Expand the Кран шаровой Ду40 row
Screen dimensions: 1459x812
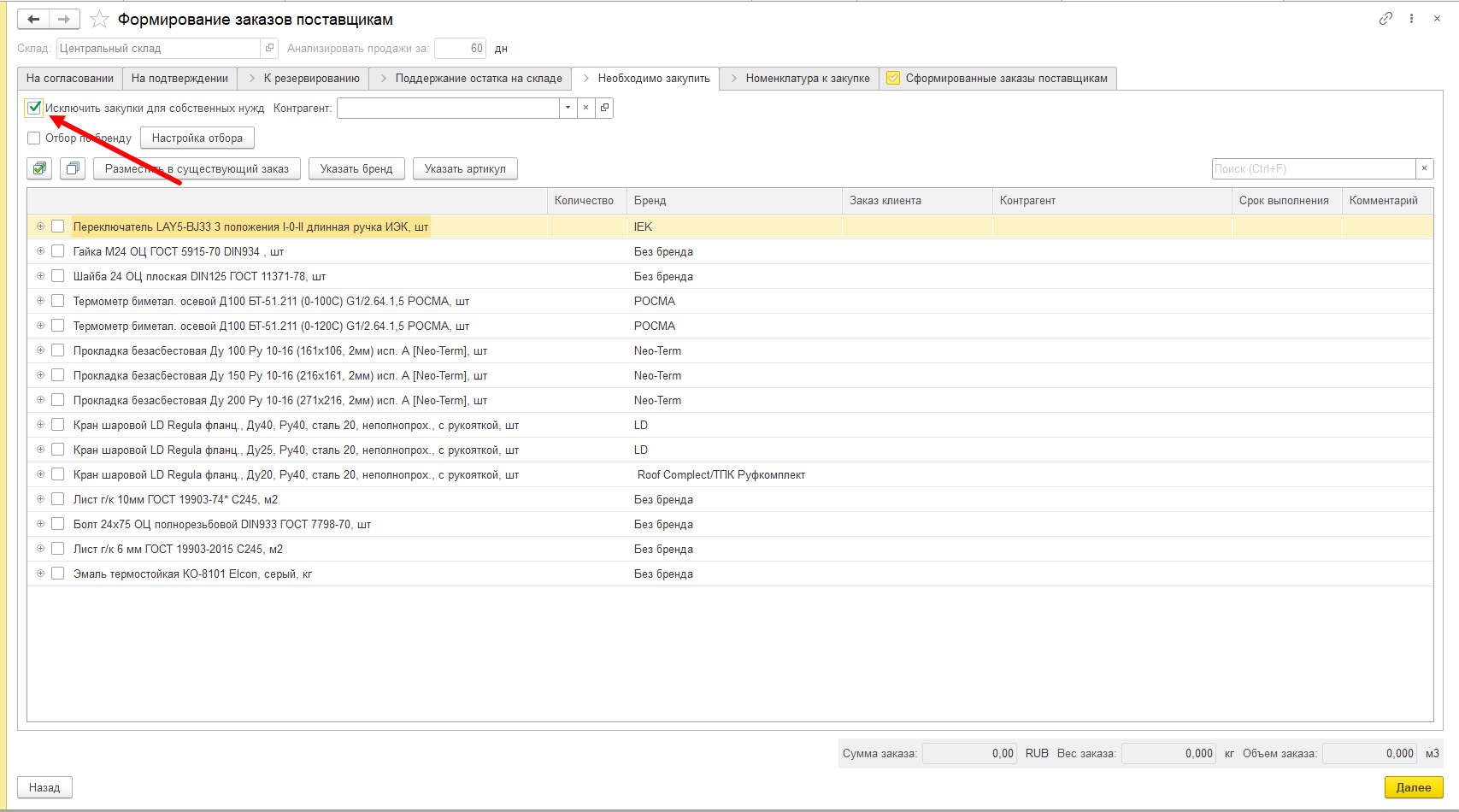(x=40, y=425)
